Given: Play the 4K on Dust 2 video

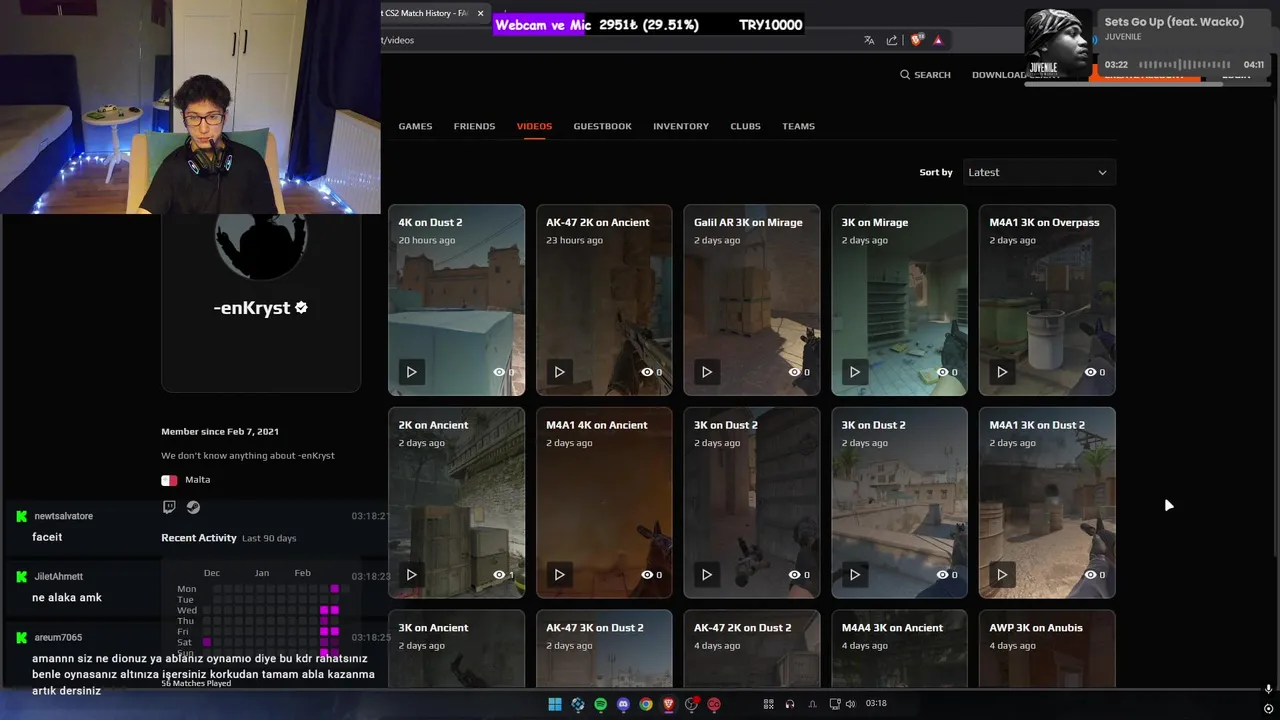Looking at the screenshot, I should point(411,372).
